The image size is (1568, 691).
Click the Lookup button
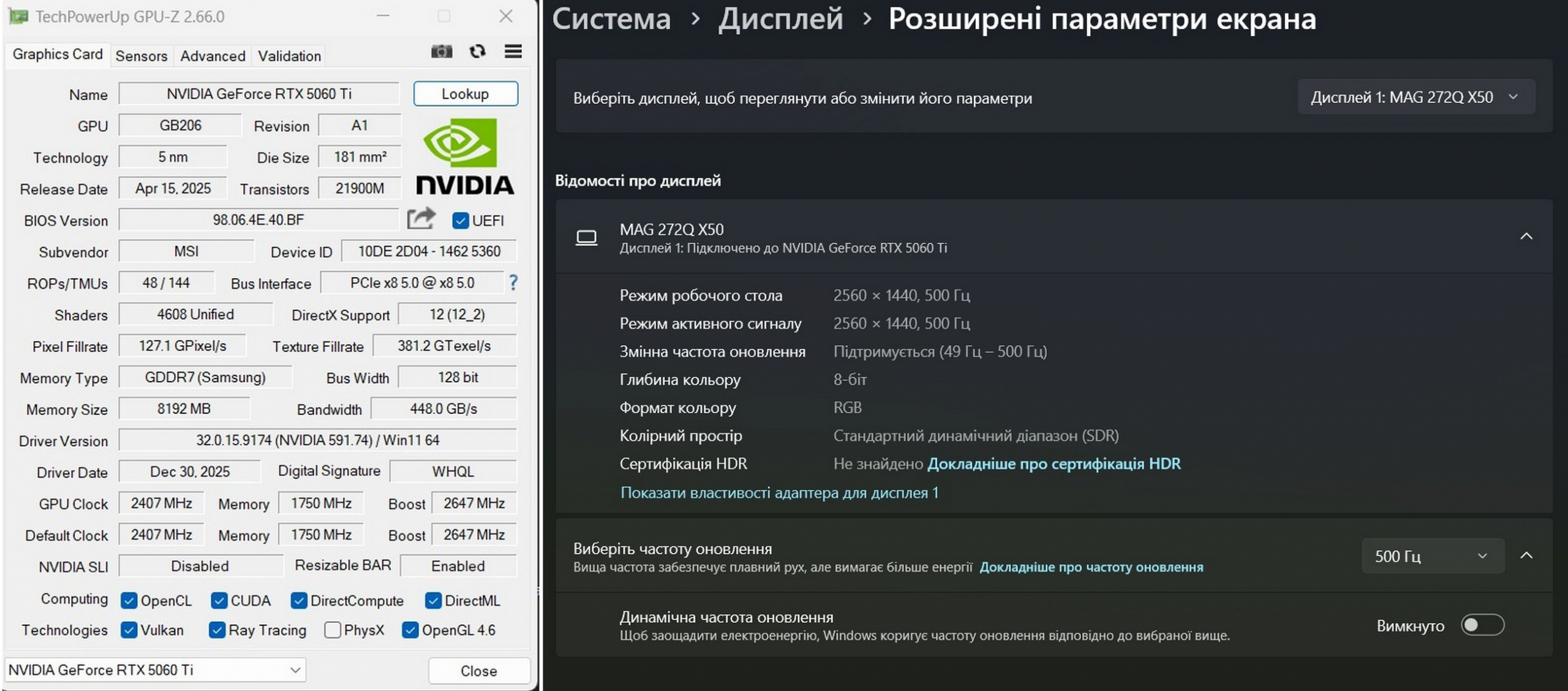(465, 94)
